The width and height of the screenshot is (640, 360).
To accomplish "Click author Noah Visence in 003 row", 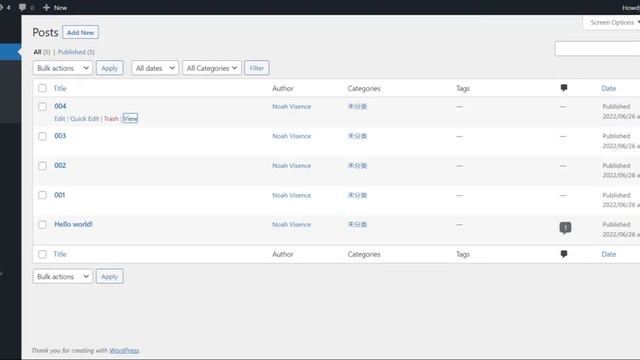I will (x=291, y=136).
